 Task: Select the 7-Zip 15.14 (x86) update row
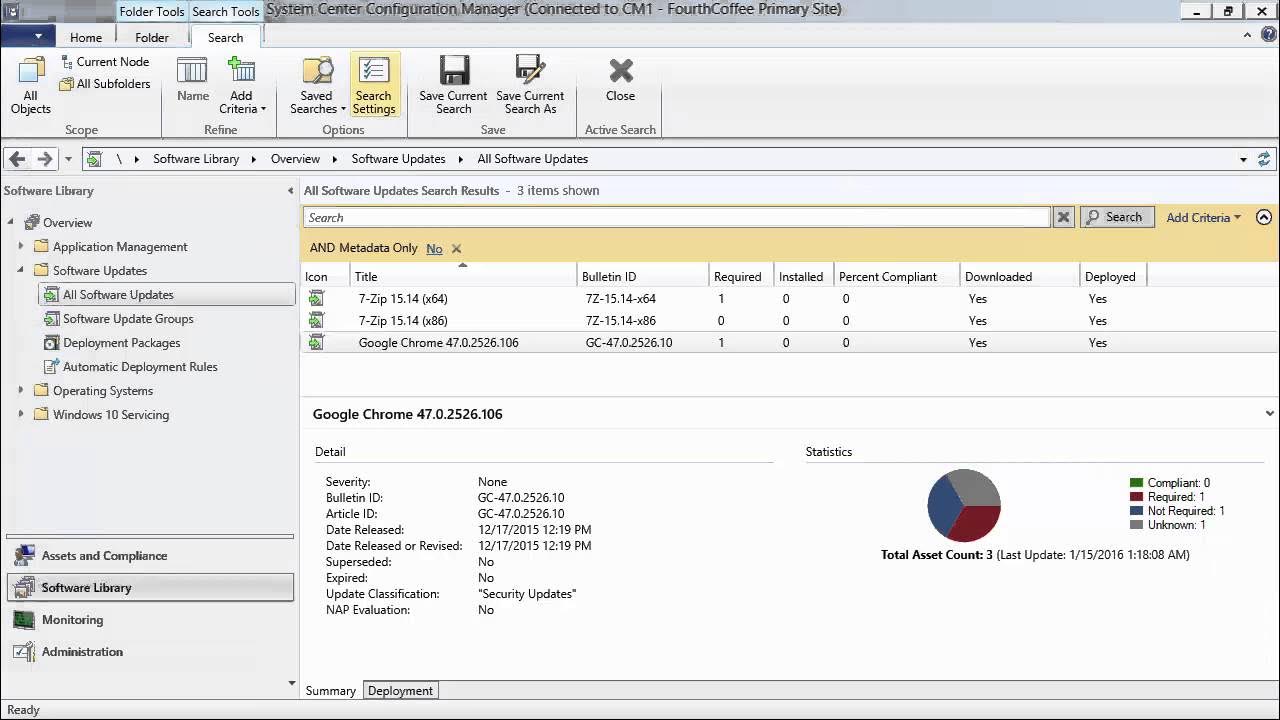[790, 321]
